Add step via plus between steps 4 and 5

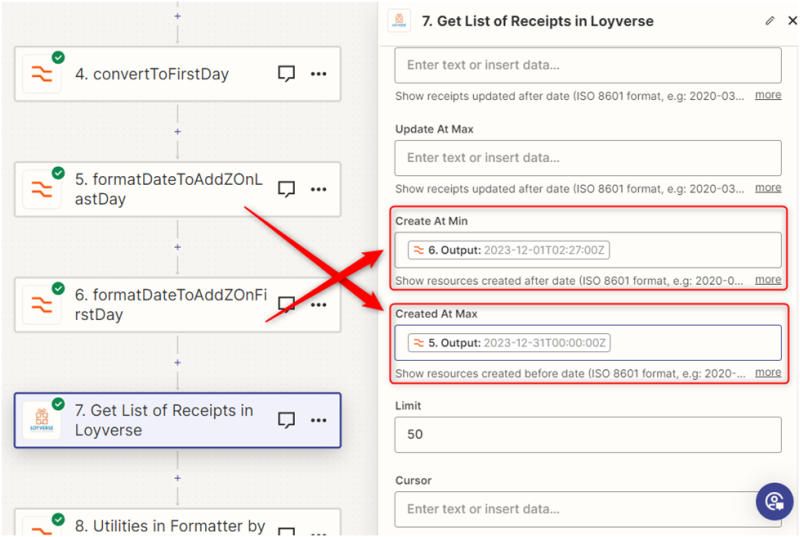pos(178,131)
